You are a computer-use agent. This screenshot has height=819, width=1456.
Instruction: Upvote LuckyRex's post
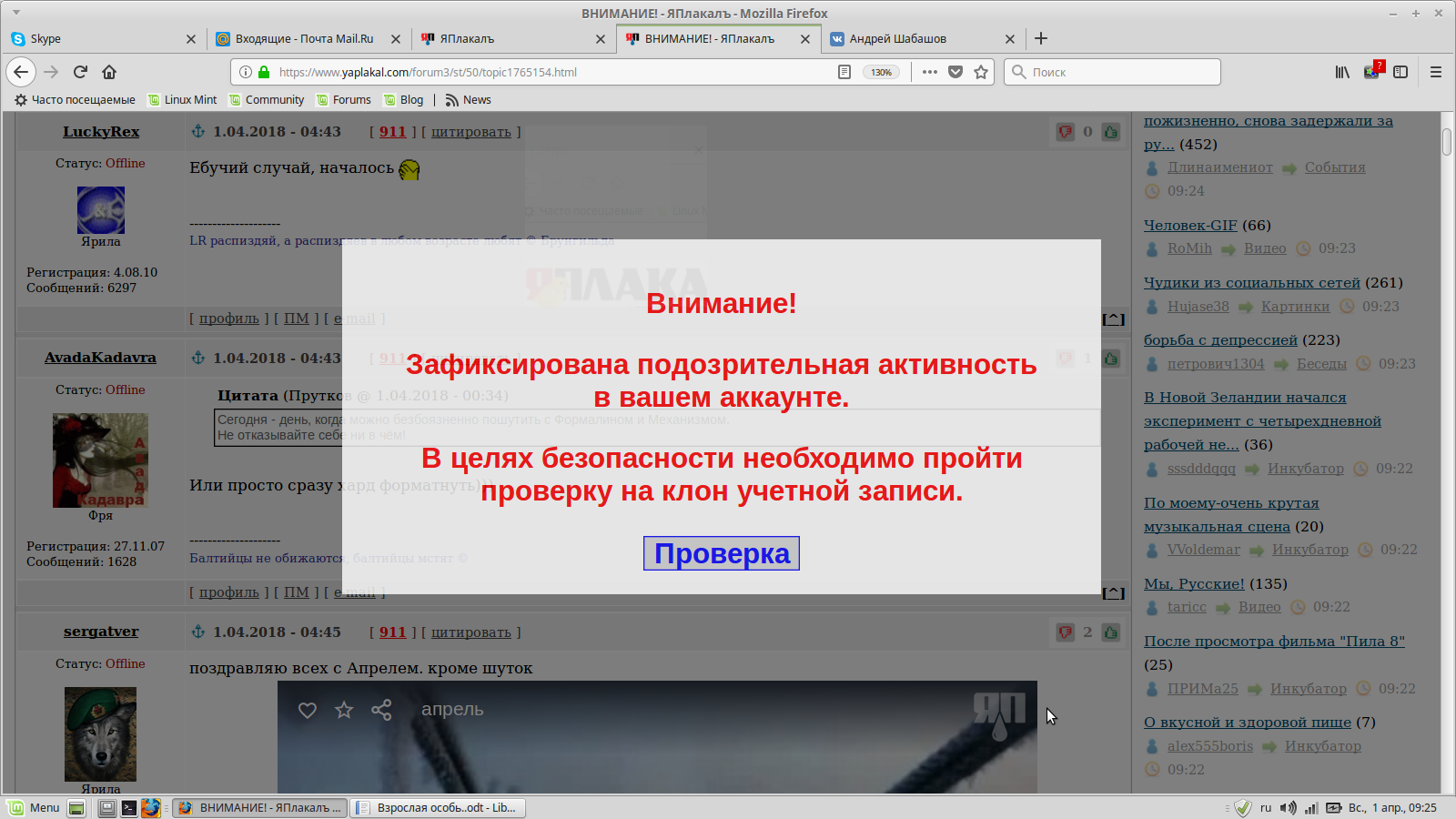coord(1111,132)
